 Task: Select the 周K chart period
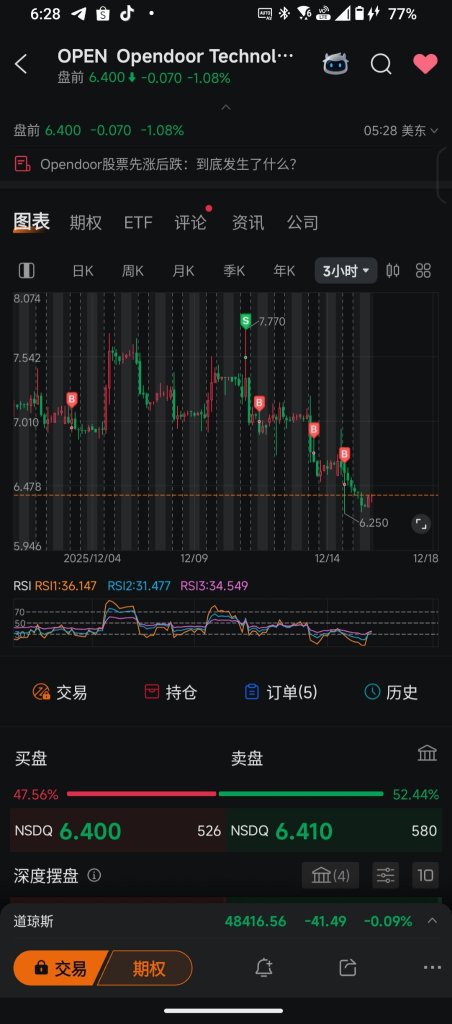[x=133, y=270]
